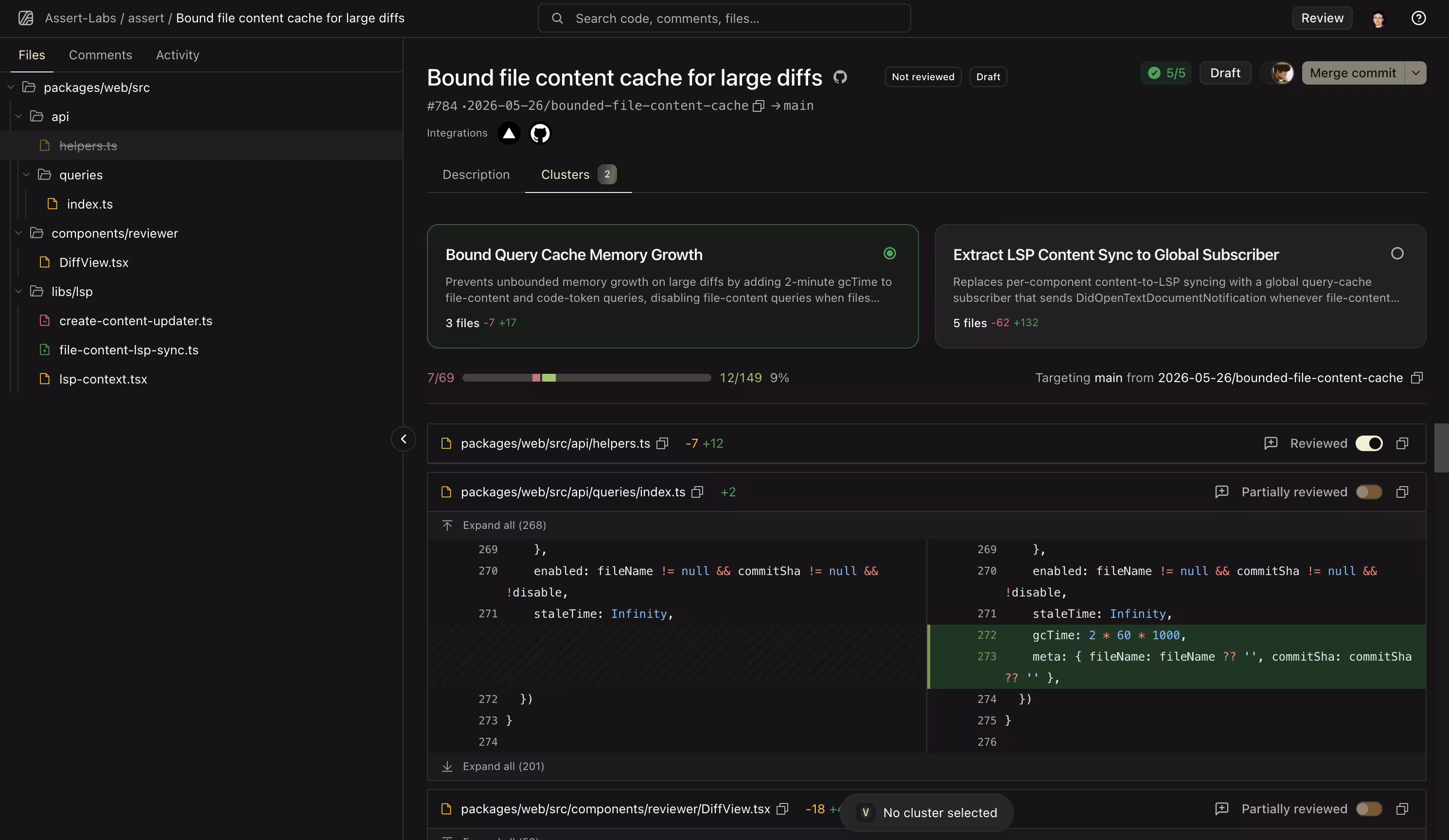The width and height of the screenshot is (1449, 840).
Task: Select Bound Query Cache Memory Growth radio
Action: pos(889,254)
